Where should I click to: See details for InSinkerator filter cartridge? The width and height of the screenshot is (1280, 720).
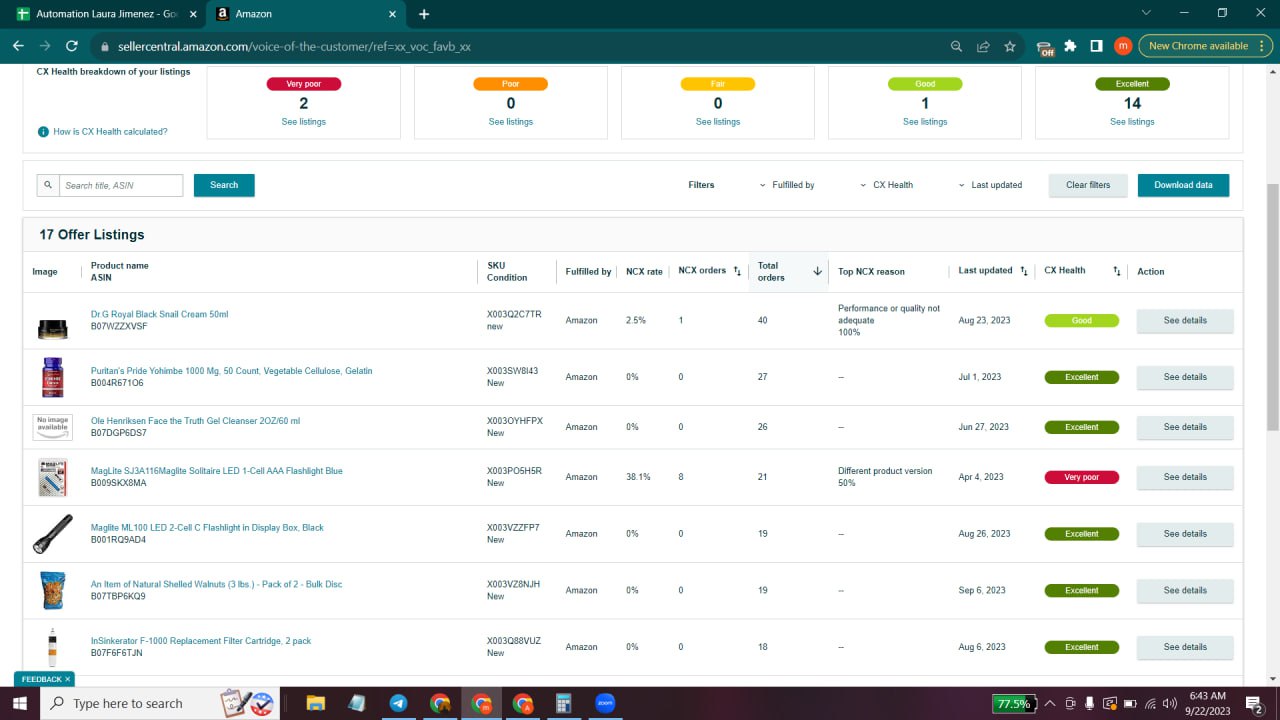1185,647
